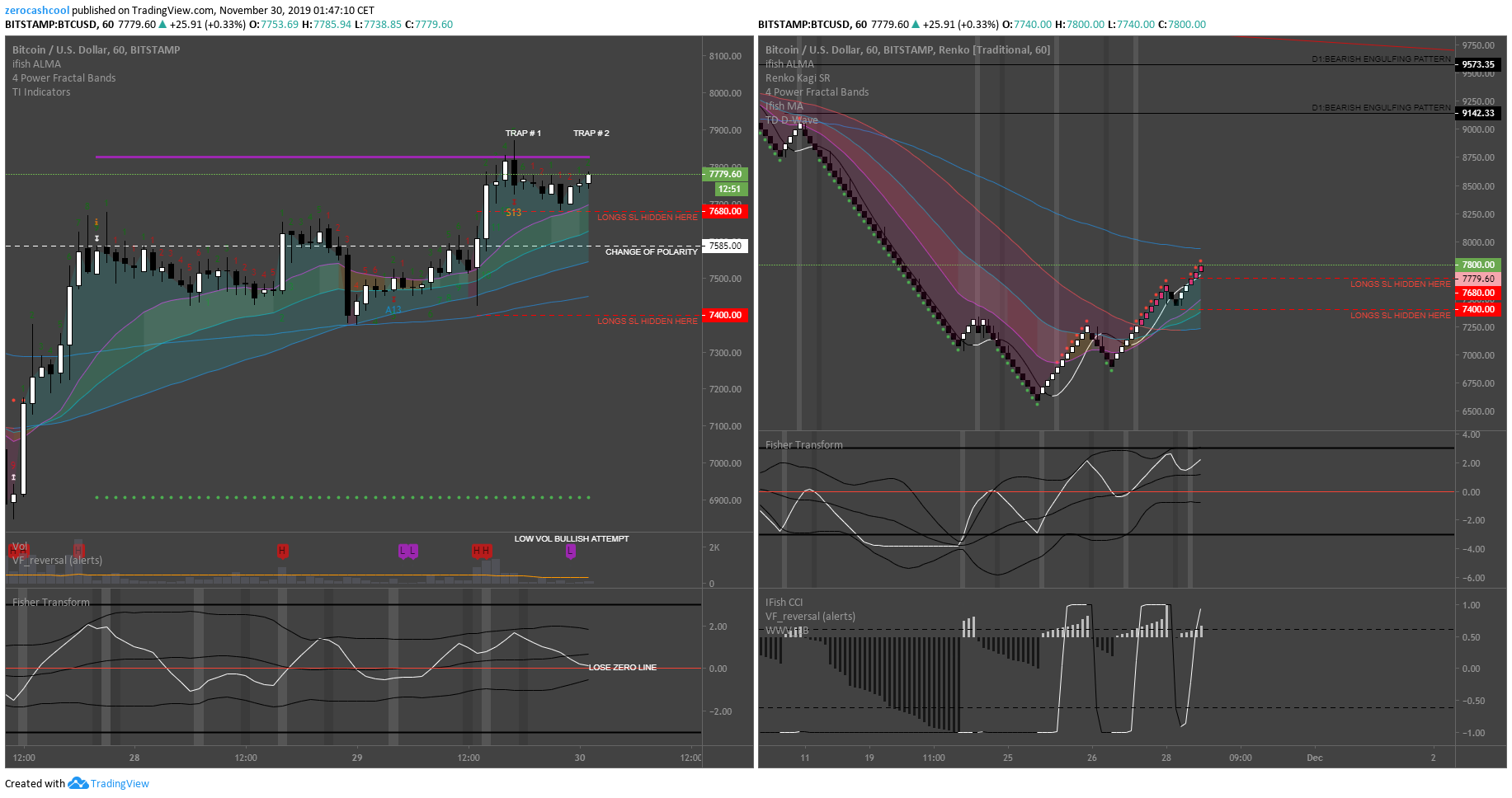
Task: Click the white 7585.00 price tag
Action: point(725,246)
